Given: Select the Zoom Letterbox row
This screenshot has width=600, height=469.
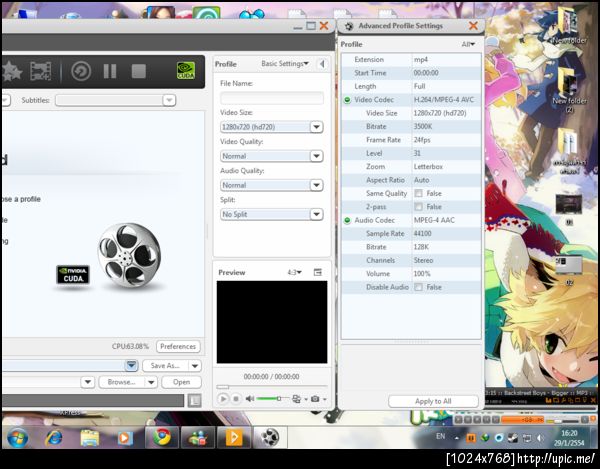Looking at the screenshot, I should 411,167.
